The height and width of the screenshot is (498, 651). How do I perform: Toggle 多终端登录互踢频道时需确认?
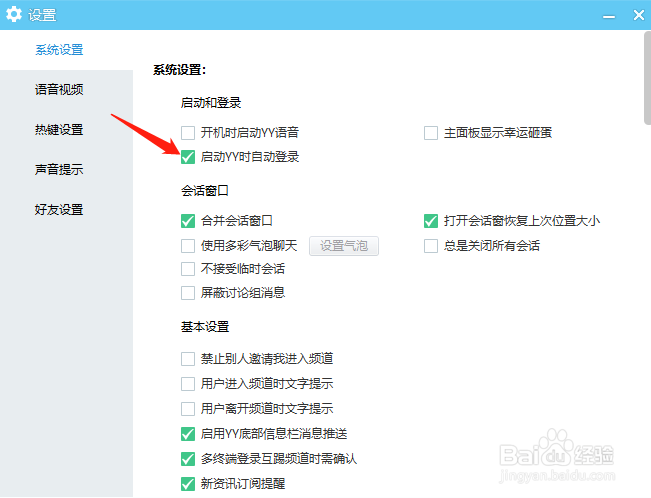[x=188, y=459]
